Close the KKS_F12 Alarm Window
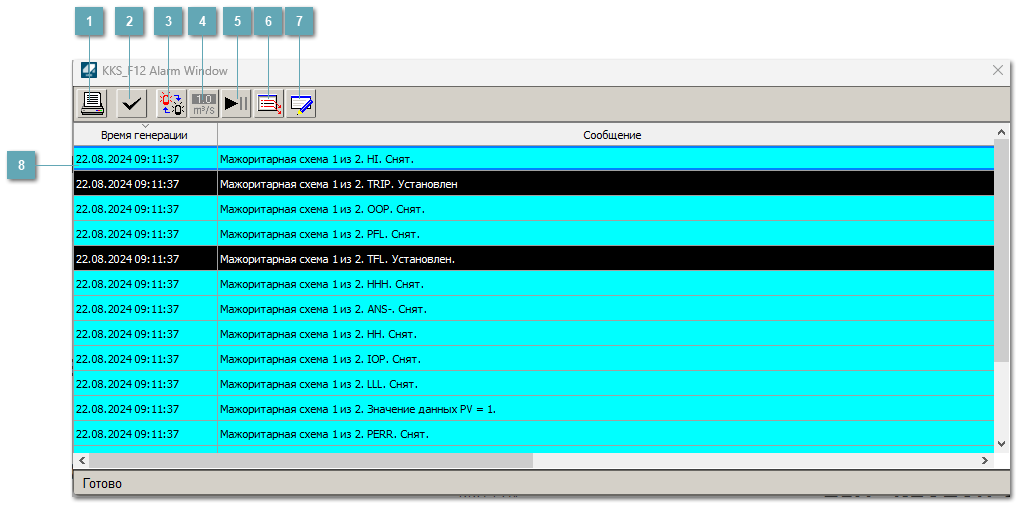 click(x=997, y=71)
